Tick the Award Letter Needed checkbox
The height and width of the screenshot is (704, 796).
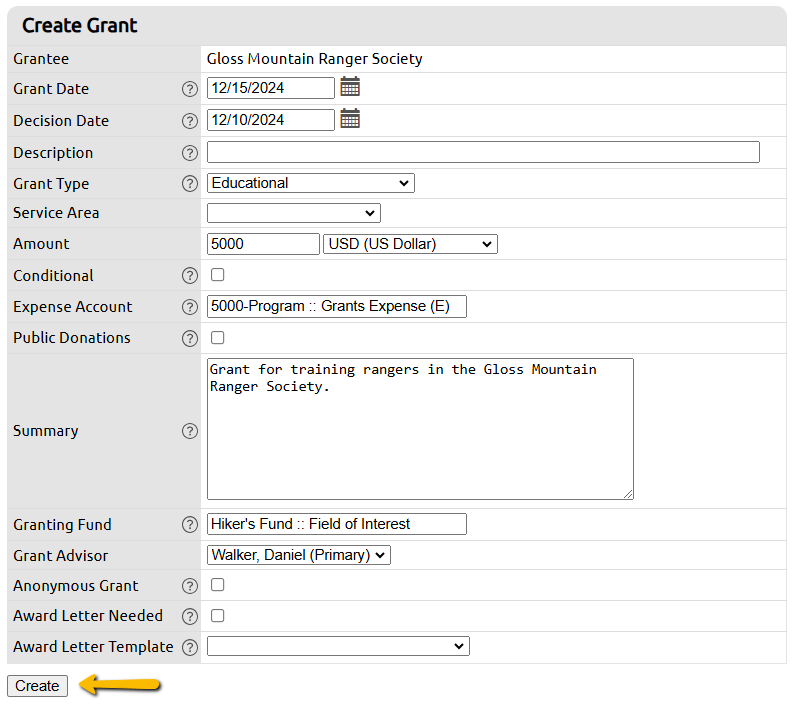click(218, 615)
